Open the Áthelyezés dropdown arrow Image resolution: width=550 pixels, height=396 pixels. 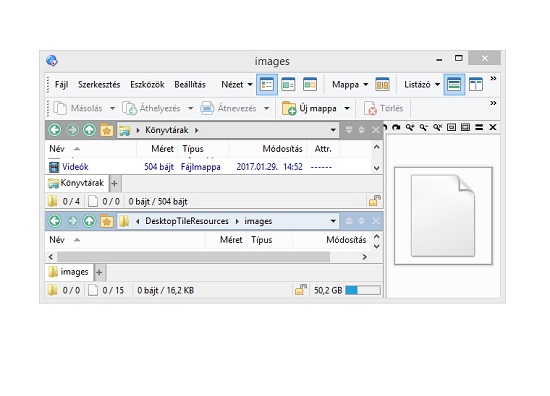point(190,108)
